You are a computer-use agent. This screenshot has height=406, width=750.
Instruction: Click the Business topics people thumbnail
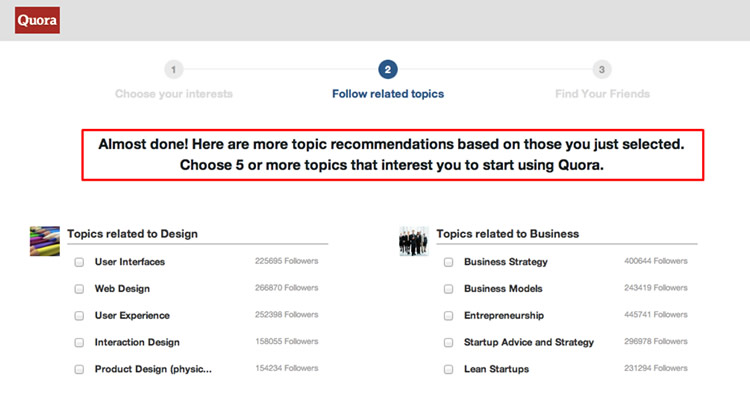(414, 241)
